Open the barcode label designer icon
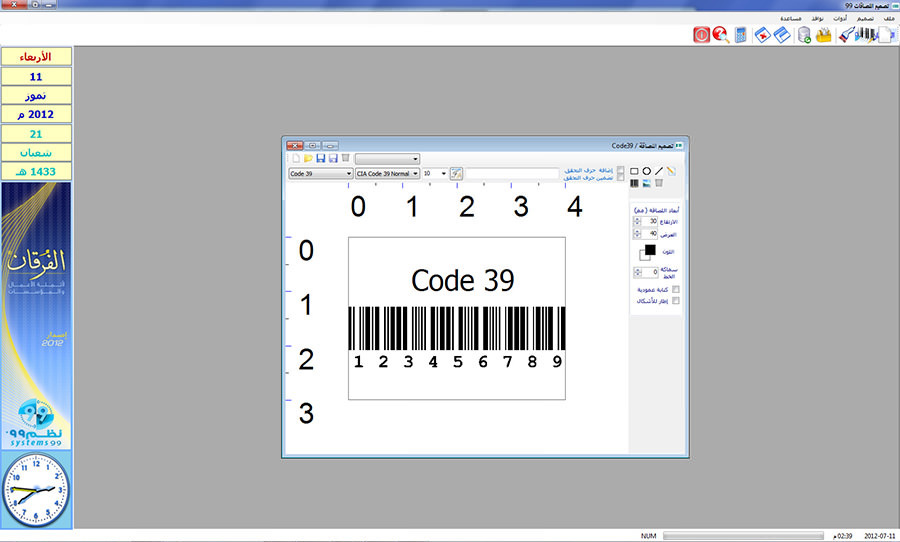Image resolution: width=900 pixels, height=542 pixels. coord(866,35)
